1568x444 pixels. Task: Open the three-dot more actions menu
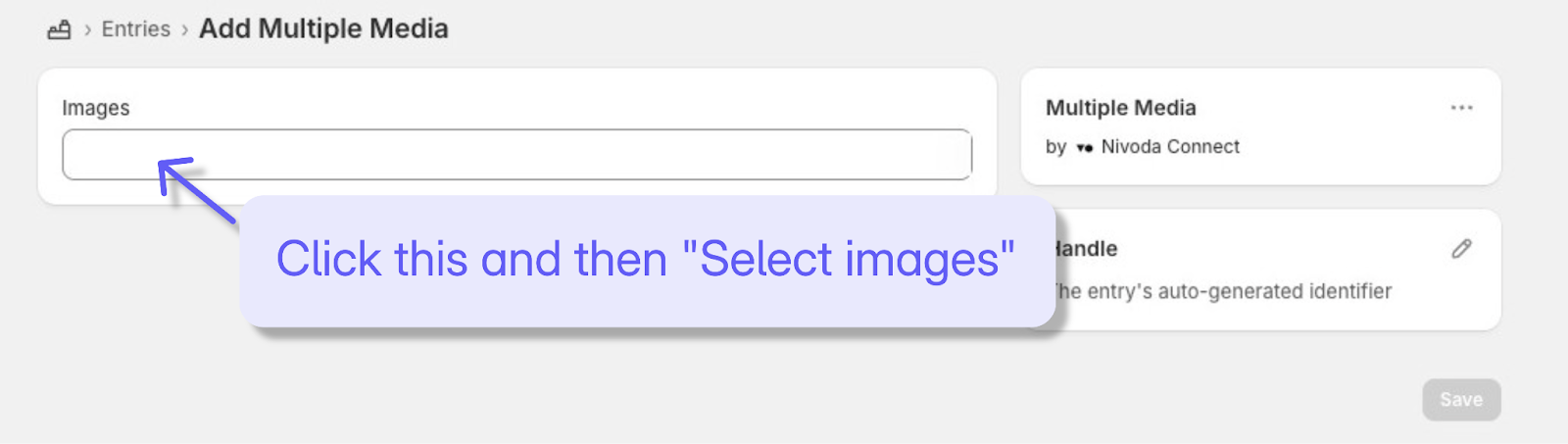click(1461, 108)
